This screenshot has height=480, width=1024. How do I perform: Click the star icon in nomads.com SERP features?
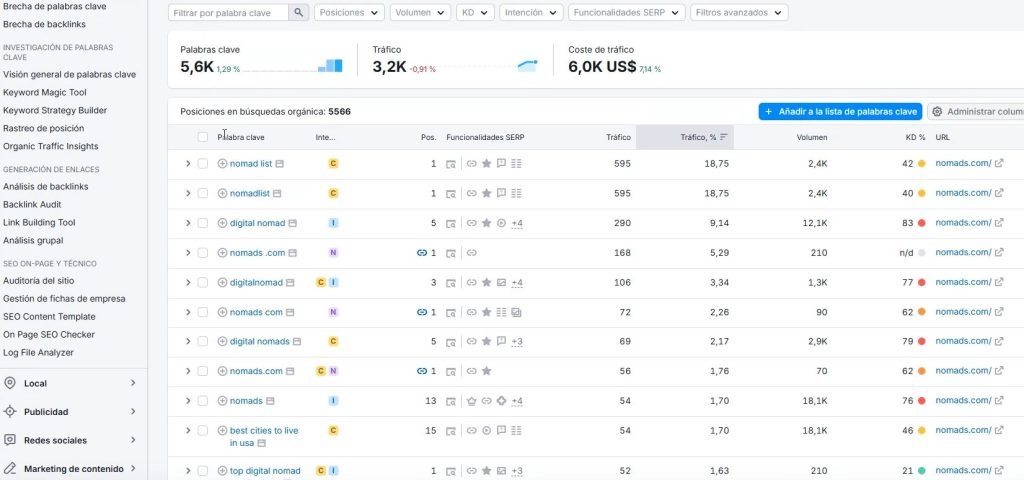tap(487, 371)
